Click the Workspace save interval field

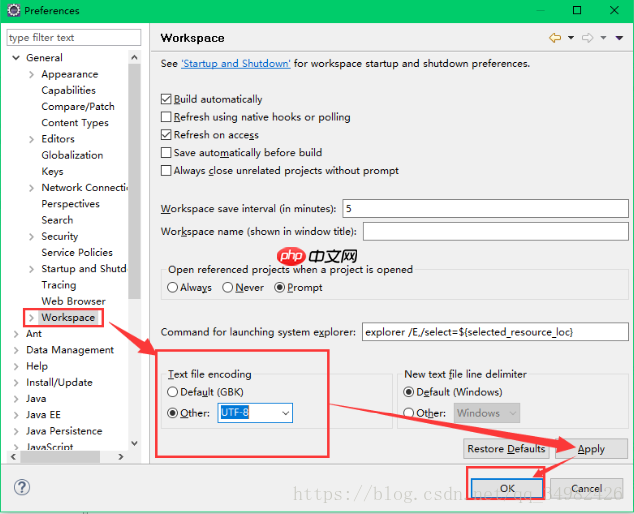(485, 209)
